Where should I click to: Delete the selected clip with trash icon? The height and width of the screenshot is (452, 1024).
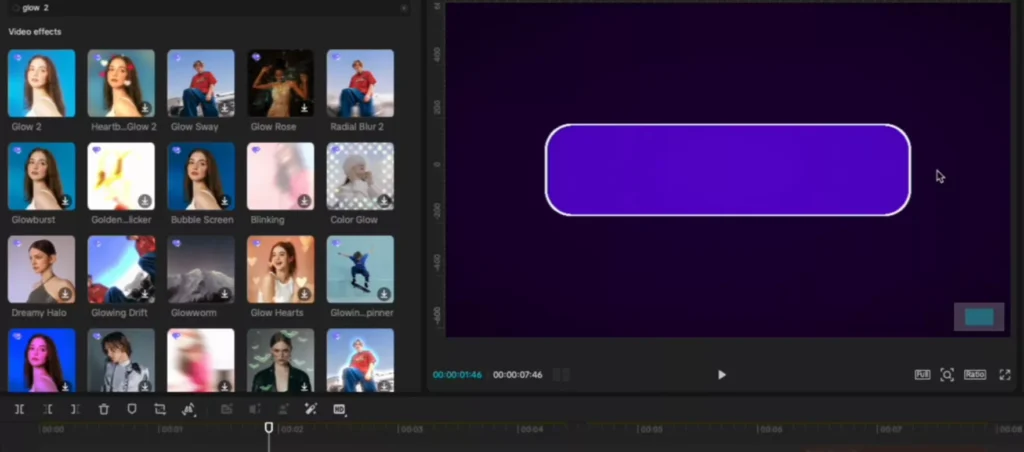pos(104,409)
